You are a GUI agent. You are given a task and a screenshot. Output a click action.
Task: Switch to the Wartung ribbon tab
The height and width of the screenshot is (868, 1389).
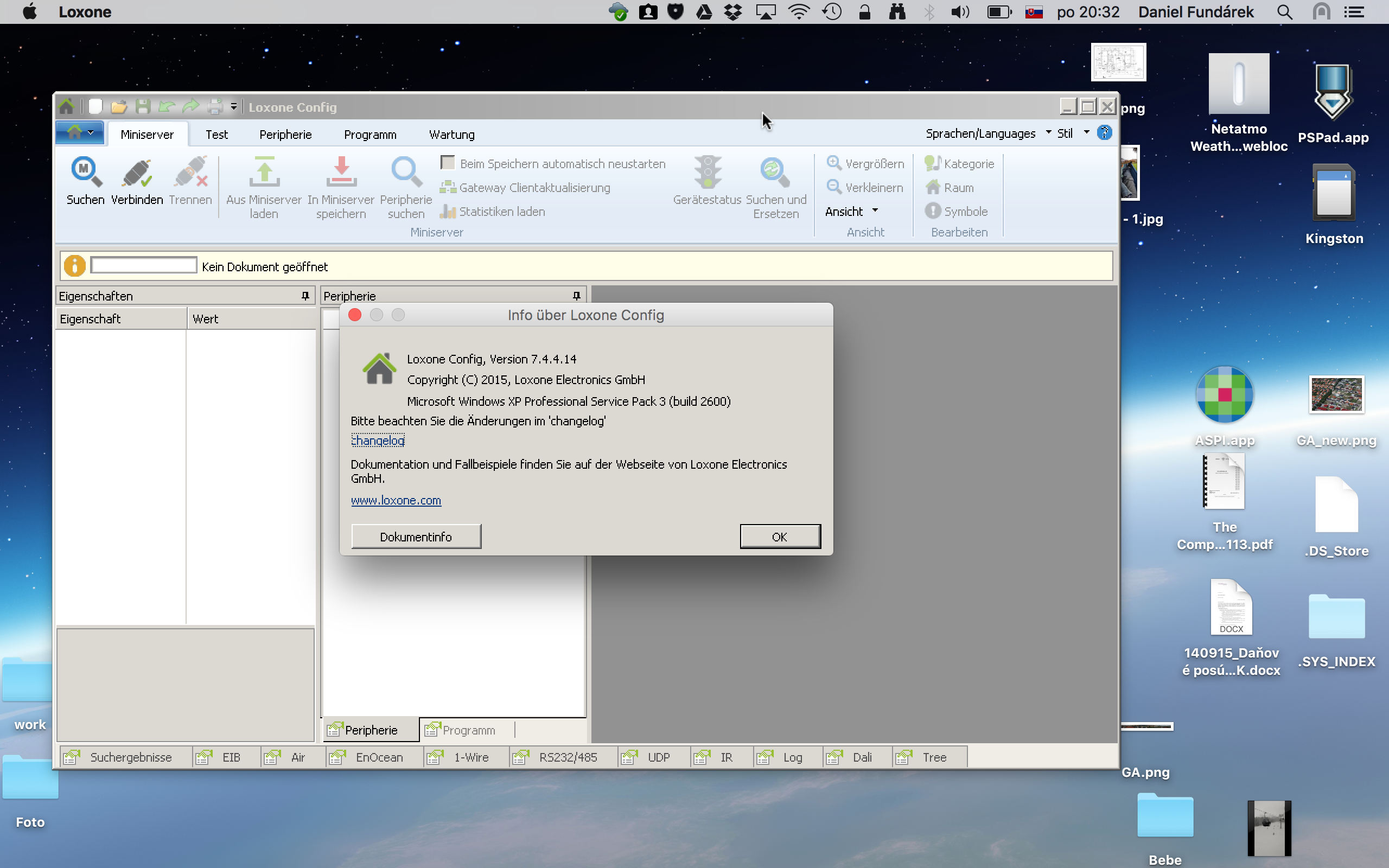pyautogui.click(x=452, y=135)
